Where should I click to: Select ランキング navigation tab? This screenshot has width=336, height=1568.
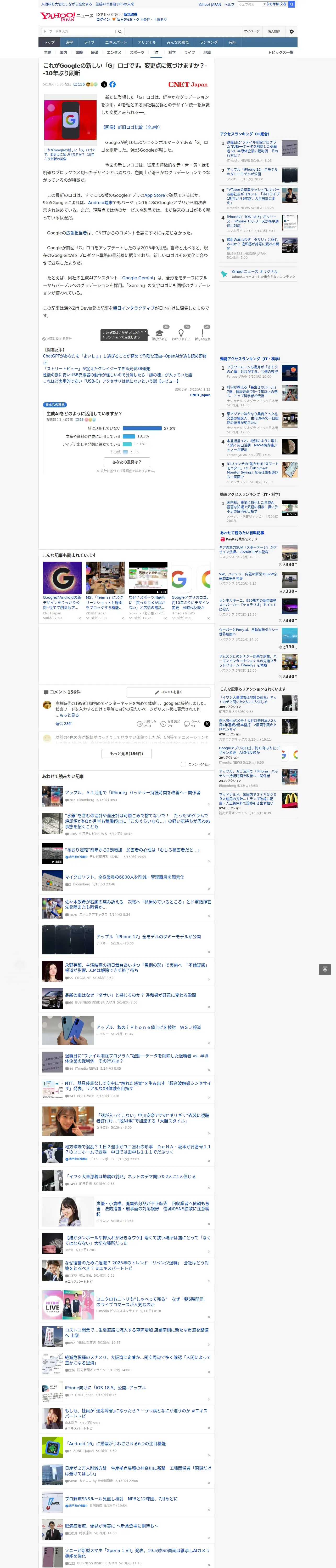(x=209, y=43)
